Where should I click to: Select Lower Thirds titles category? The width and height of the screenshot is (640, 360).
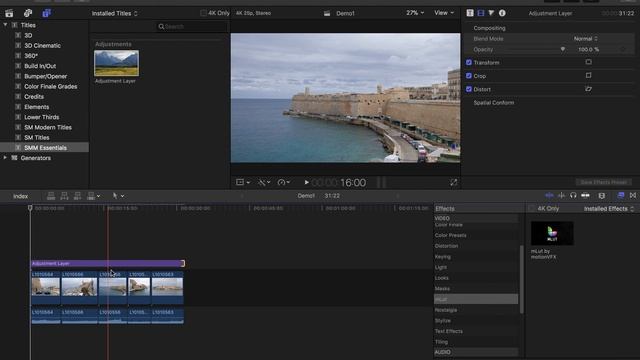(x=42, y=117)
